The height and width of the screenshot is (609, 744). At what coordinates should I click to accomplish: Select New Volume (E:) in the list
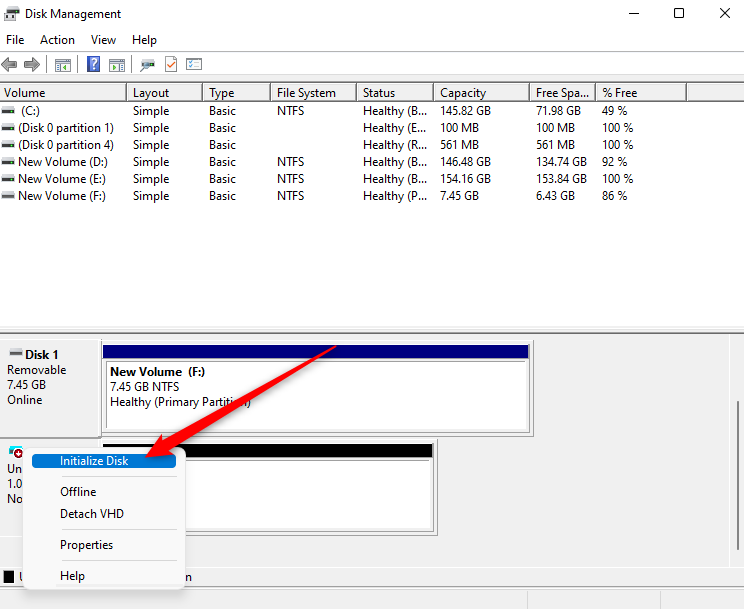point(62,179)
